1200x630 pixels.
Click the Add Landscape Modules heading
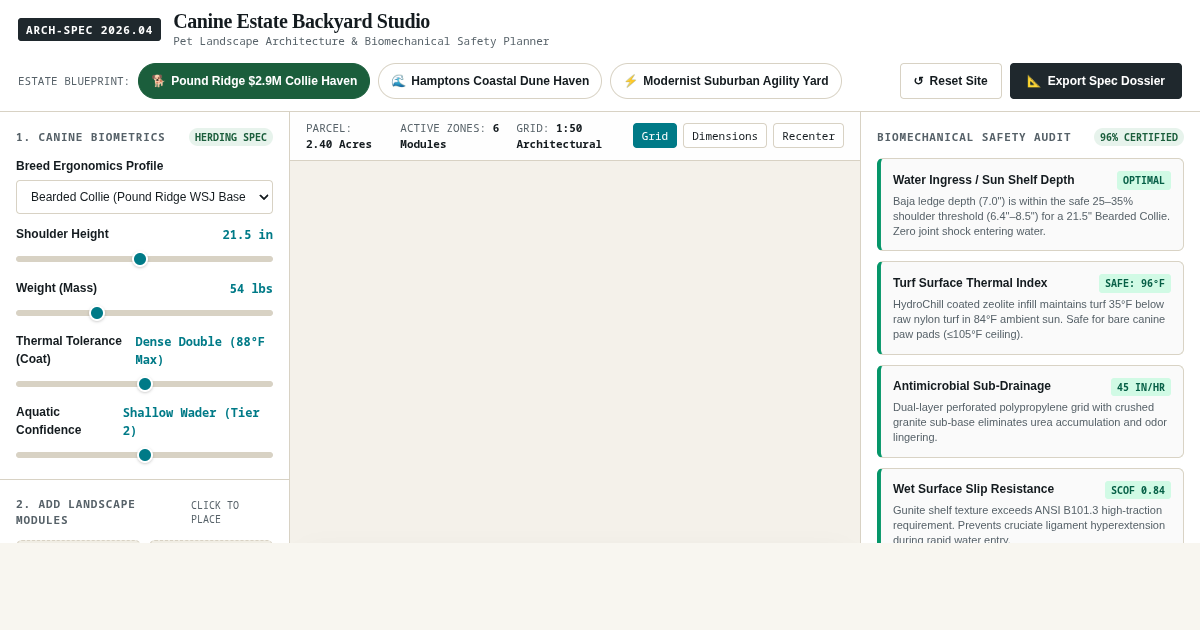click(x=76, y=512)
